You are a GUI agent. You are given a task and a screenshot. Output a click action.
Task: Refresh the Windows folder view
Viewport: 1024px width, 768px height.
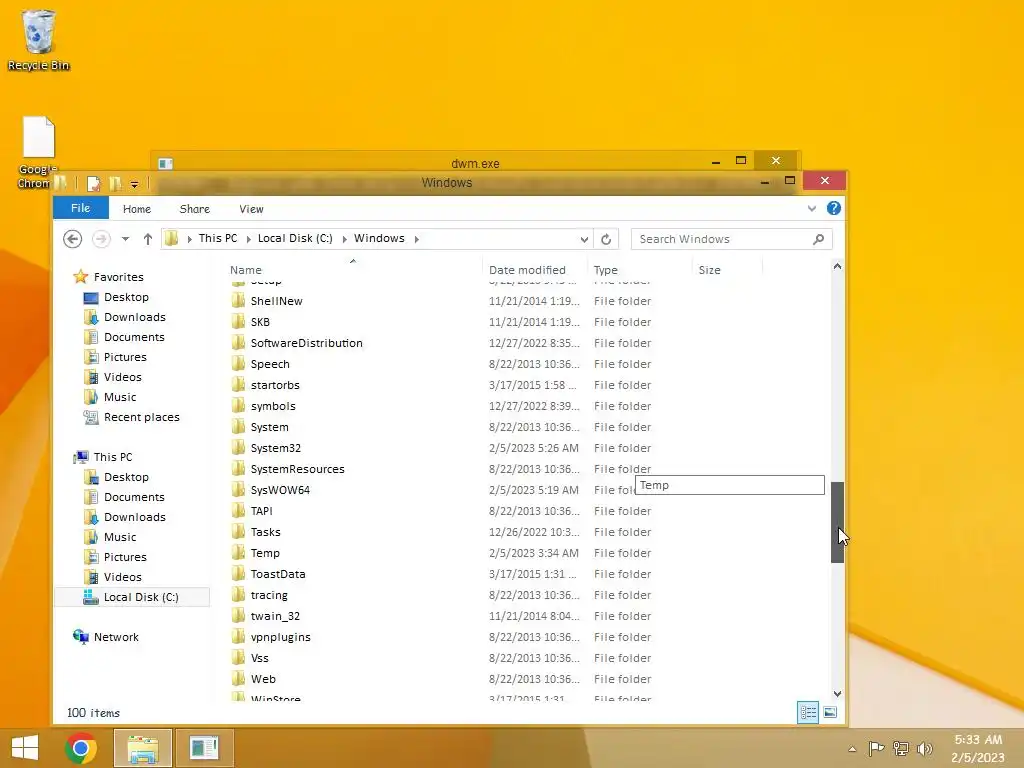point(606,239)
